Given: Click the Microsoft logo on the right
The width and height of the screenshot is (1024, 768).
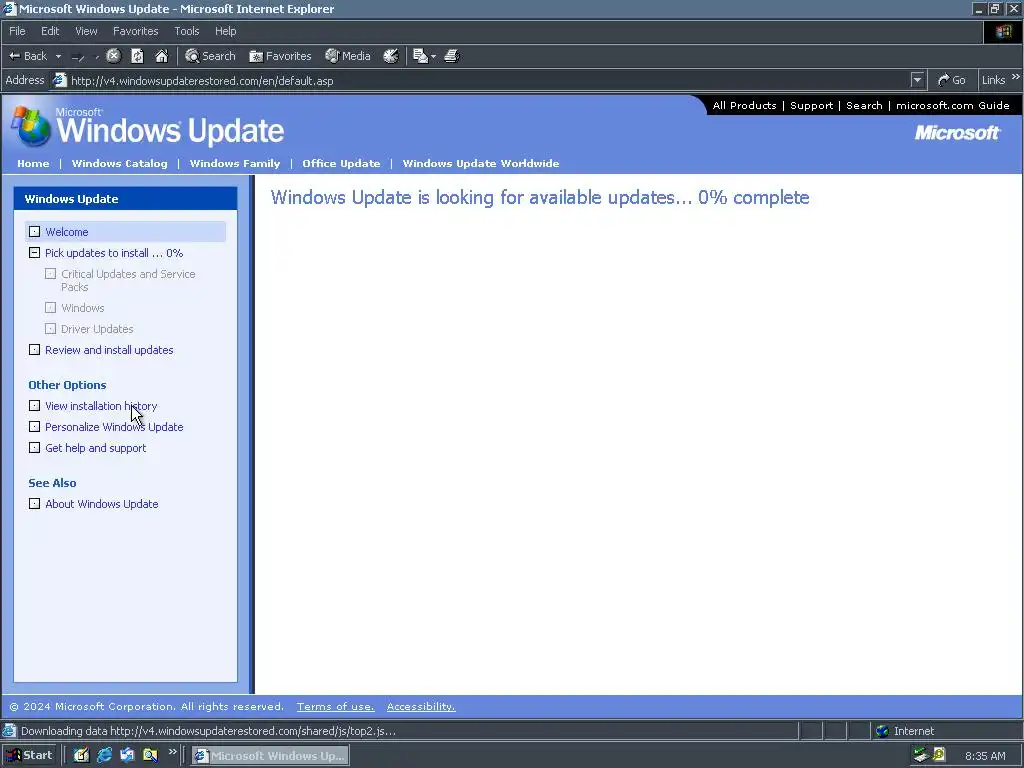Looking at the screenshot, I should (957, 133).
